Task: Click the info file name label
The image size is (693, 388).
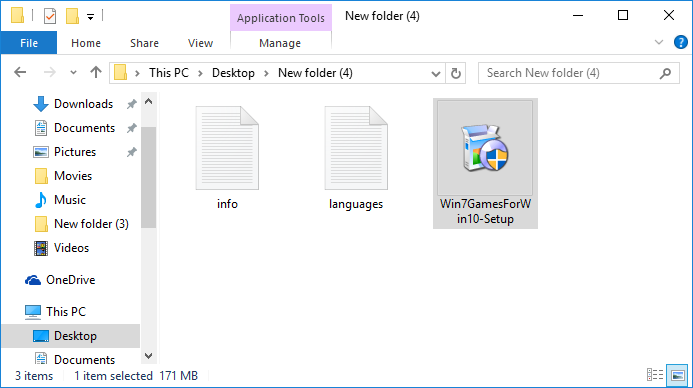Action: 227,204
